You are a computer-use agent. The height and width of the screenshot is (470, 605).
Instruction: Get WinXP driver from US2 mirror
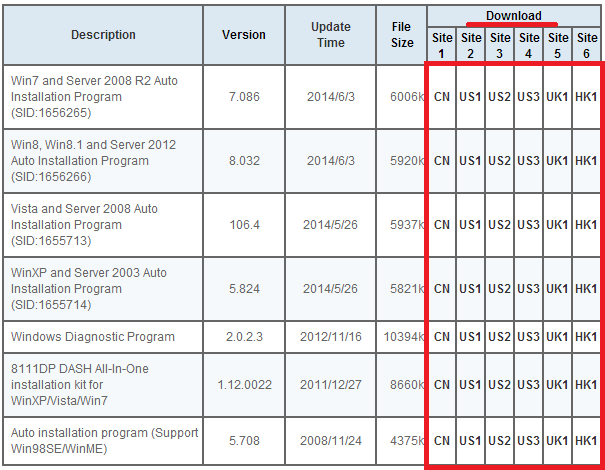point(499,289)
